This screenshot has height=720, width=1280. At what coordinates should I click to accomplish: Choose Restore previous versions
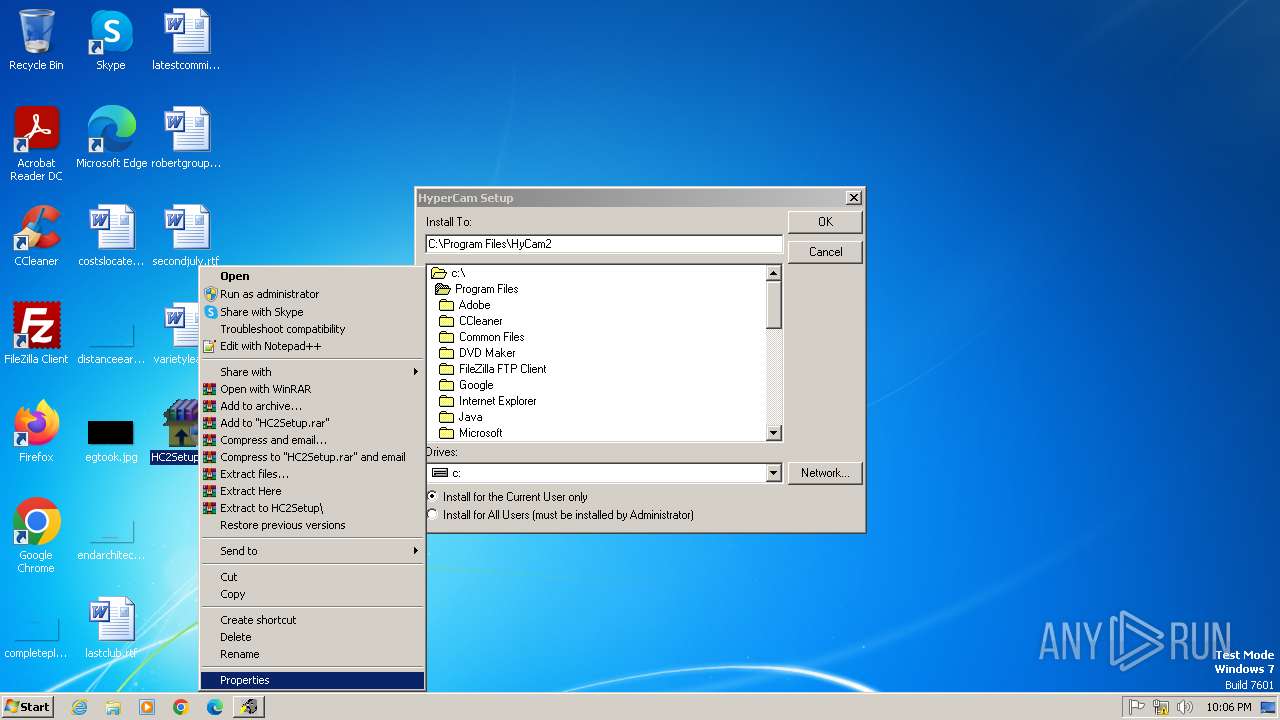click(312, 525)
